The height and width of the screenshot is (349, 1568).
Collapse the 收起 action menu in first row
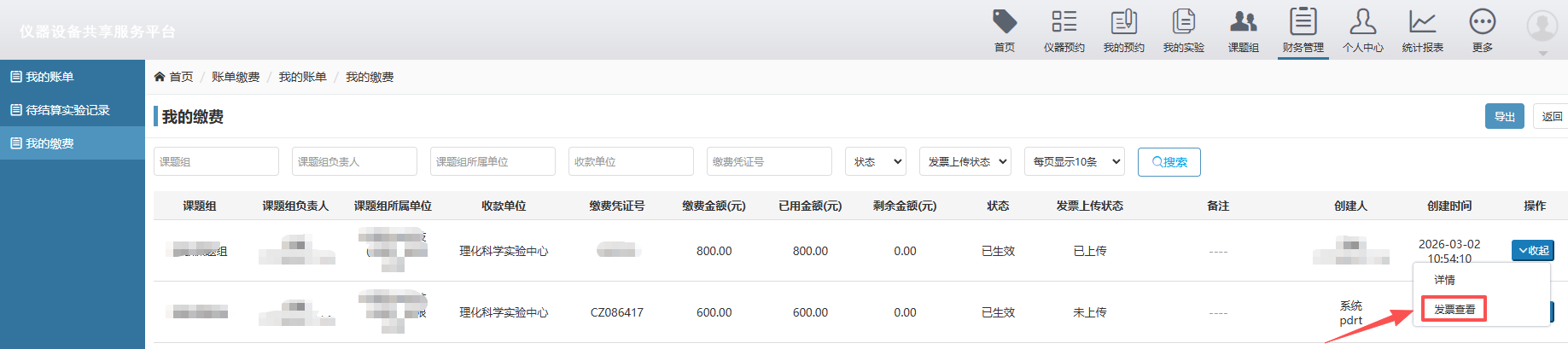click(x=1532, y=250)
